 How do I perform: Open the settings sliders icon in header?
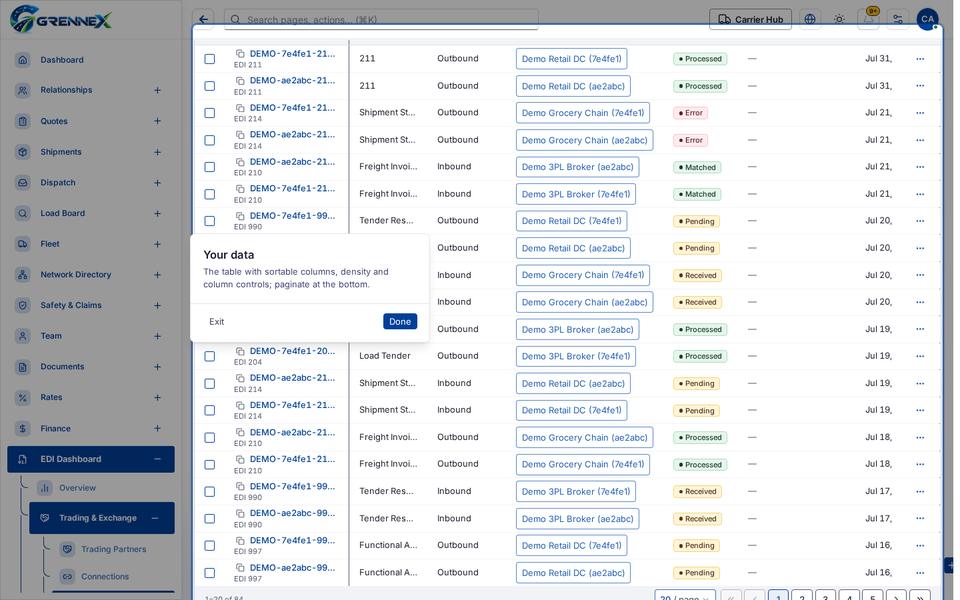click(898, 19)
